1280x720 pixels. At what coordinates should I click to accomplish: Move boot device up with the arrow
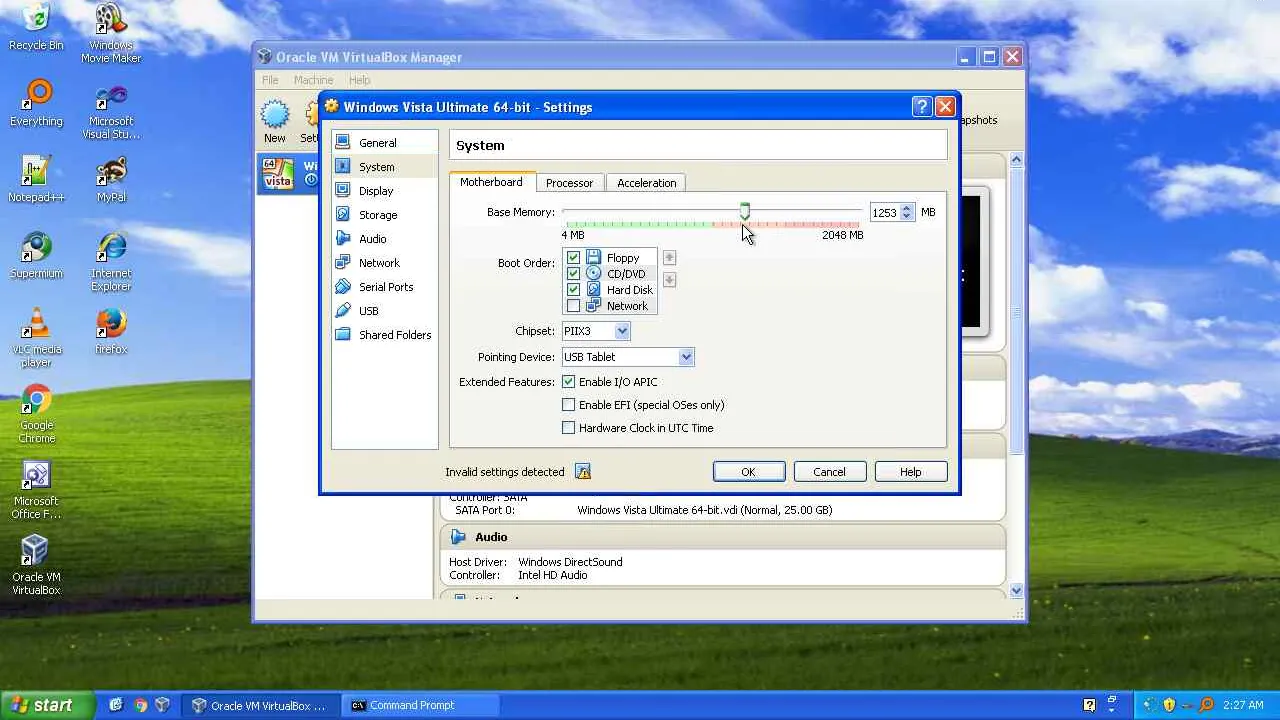click(x=669, y=258)
